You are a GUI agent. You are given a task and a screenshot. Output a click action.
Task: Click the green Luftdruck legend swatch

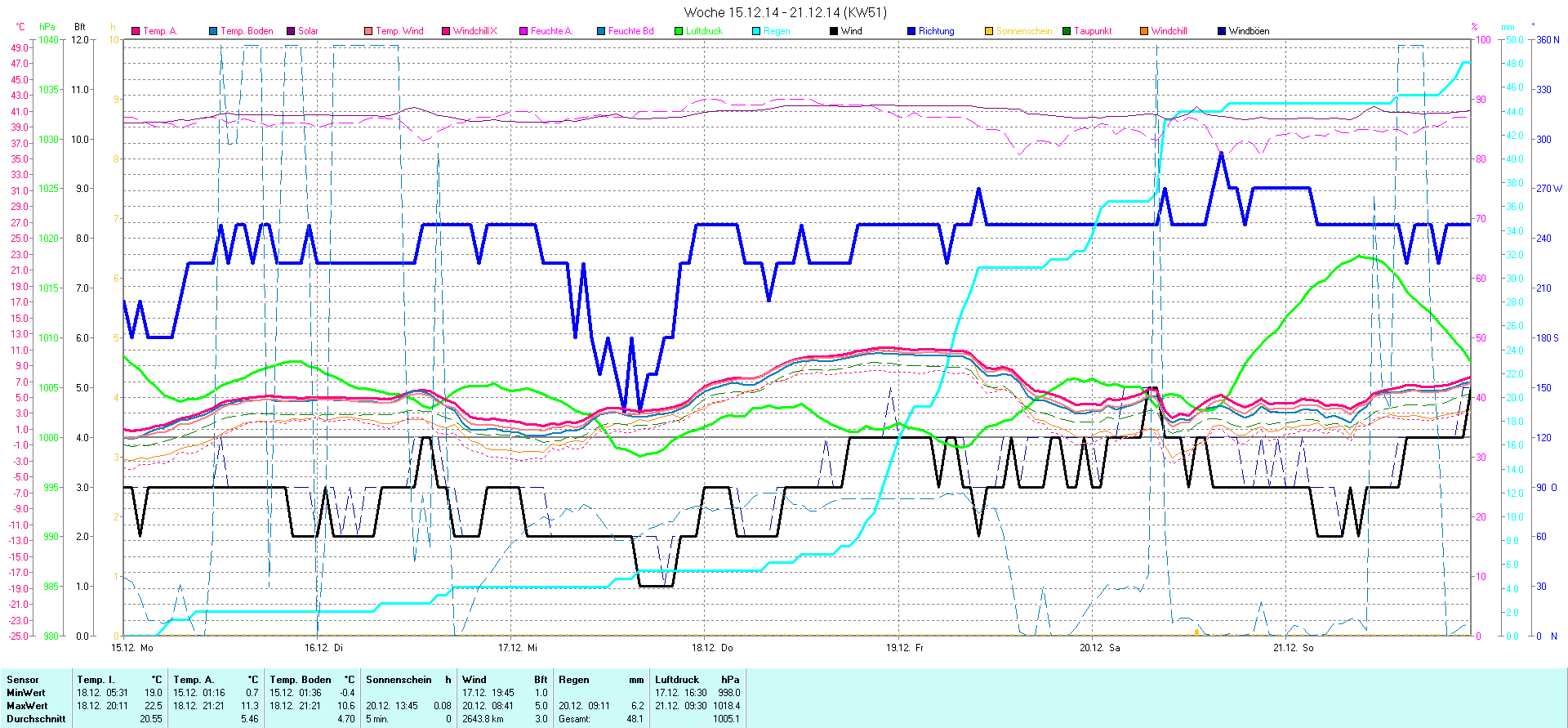[x=679, y=31]
